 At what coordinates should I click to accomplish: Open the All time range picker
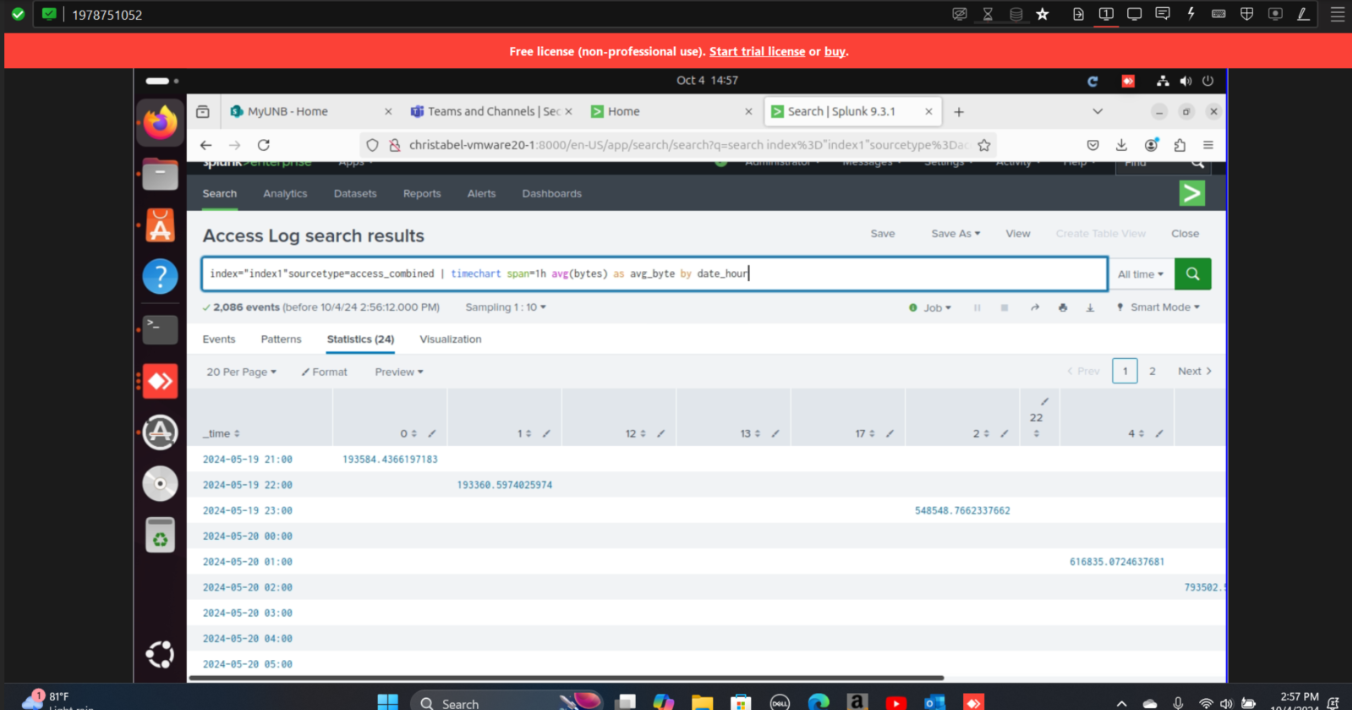click(1140, 274)
